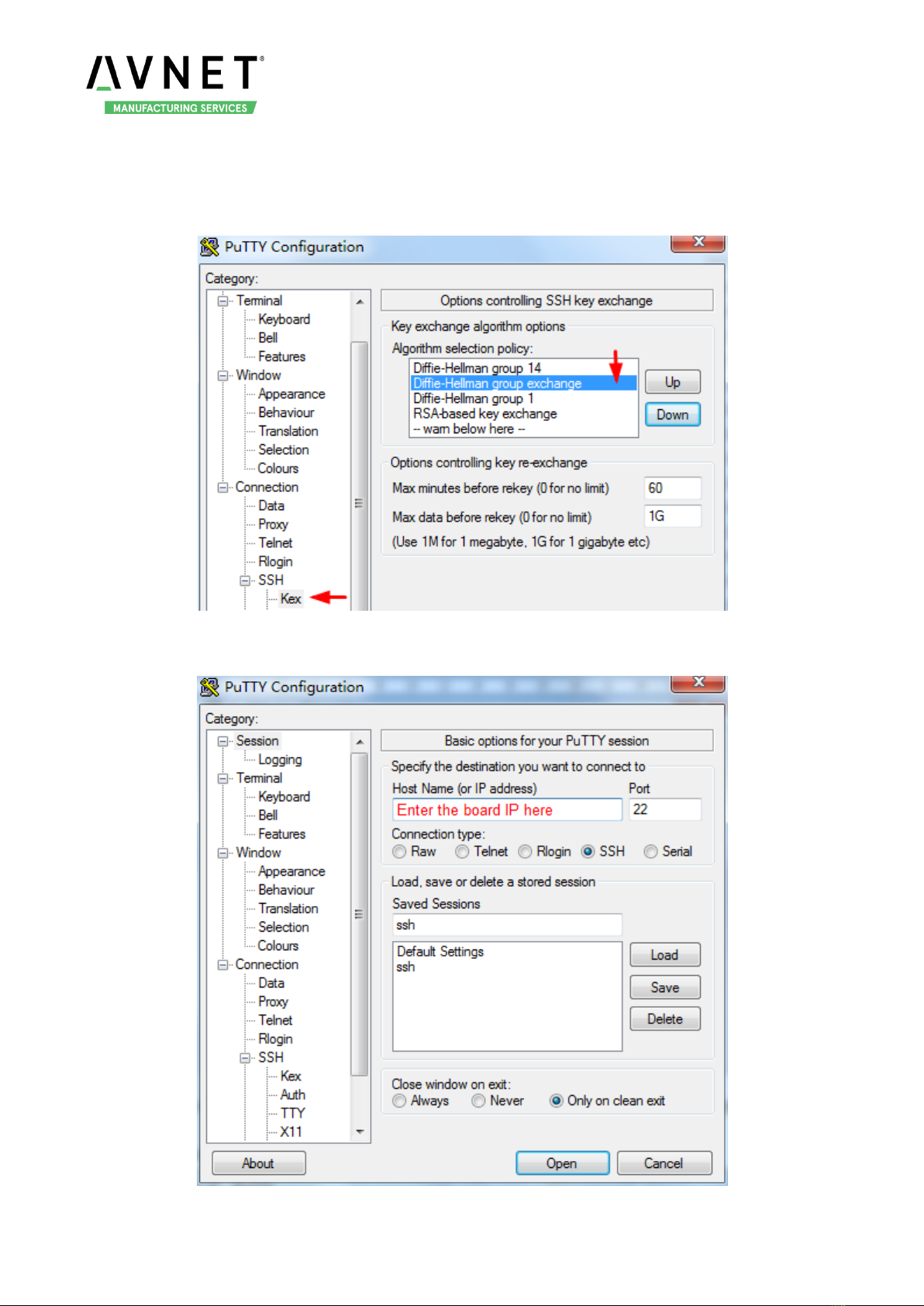The image size is (924, 1306).
Task: Open Appearance category in upper window
Action: [x=291, y=394]
